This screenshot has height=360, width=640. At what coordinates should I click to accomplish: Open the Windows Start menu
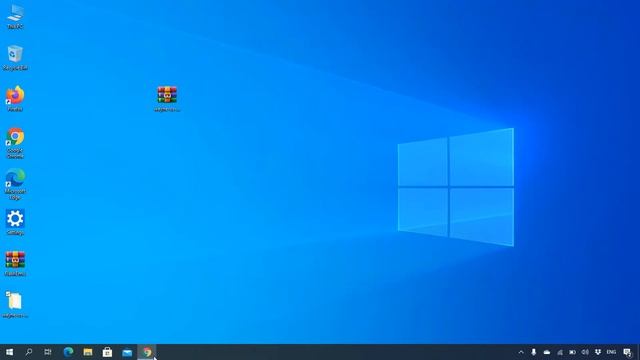tap(9, 352)
